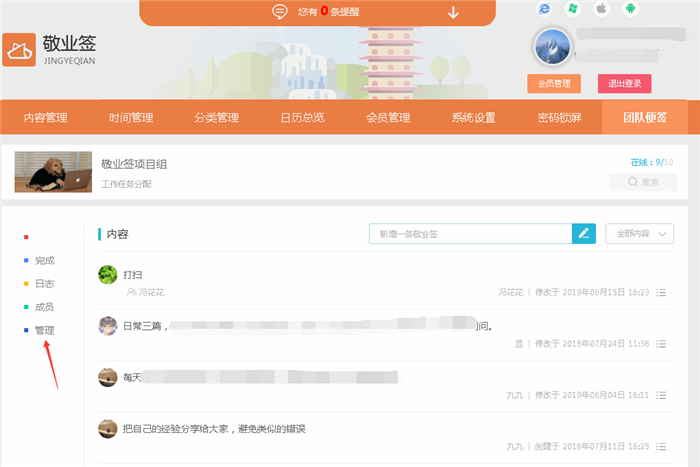This screenshot has height=467, width=700.
Task: Click the Apple client download icon
Action: point(602,8)
